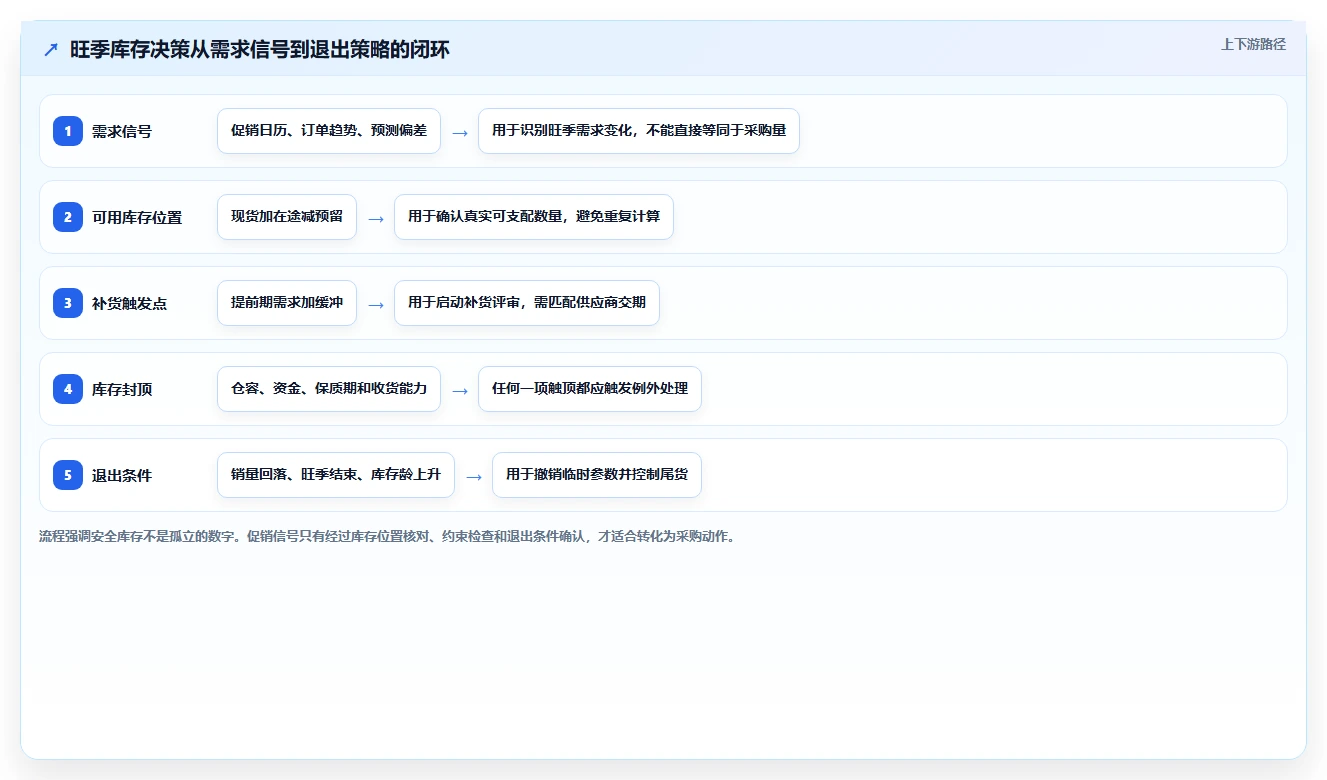Click the 退出条件 step label
This screenshot has width=1327, height=780.
coord(122,475)
